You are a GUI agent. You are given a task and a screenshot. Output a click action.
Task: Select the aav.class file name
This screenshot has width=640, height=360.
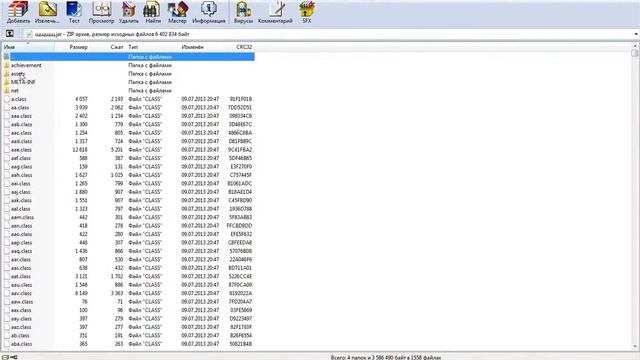(21, 293)
